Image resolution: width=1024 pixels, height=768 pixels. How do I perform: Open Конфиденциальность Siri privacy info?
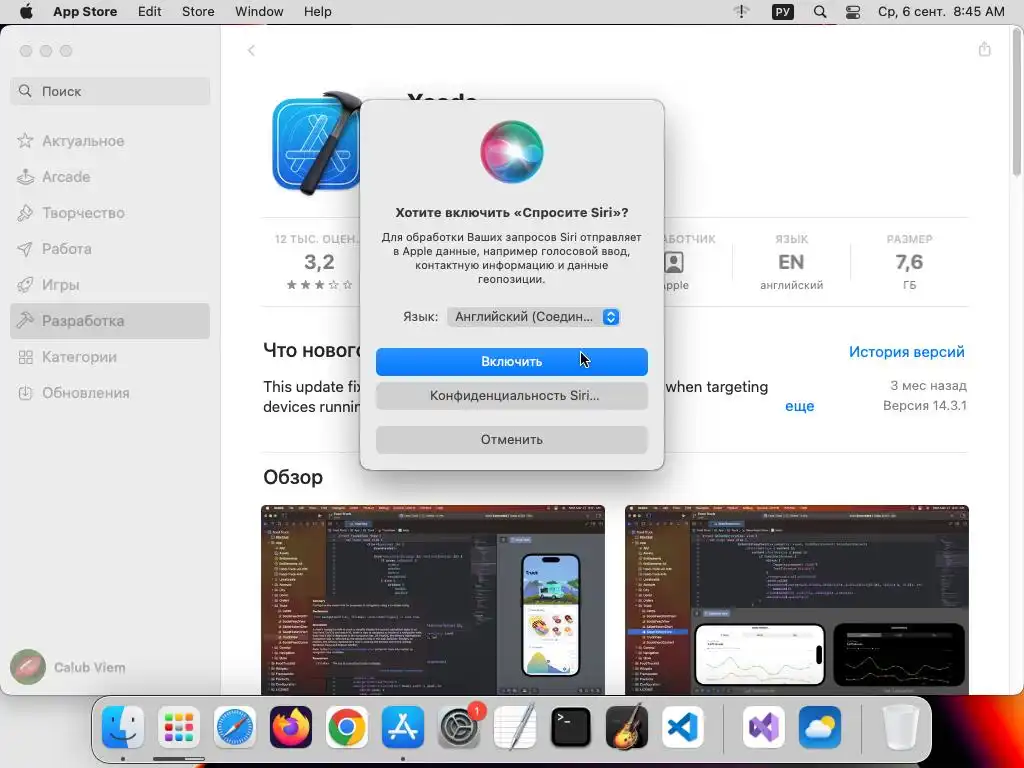coord(511,396)
